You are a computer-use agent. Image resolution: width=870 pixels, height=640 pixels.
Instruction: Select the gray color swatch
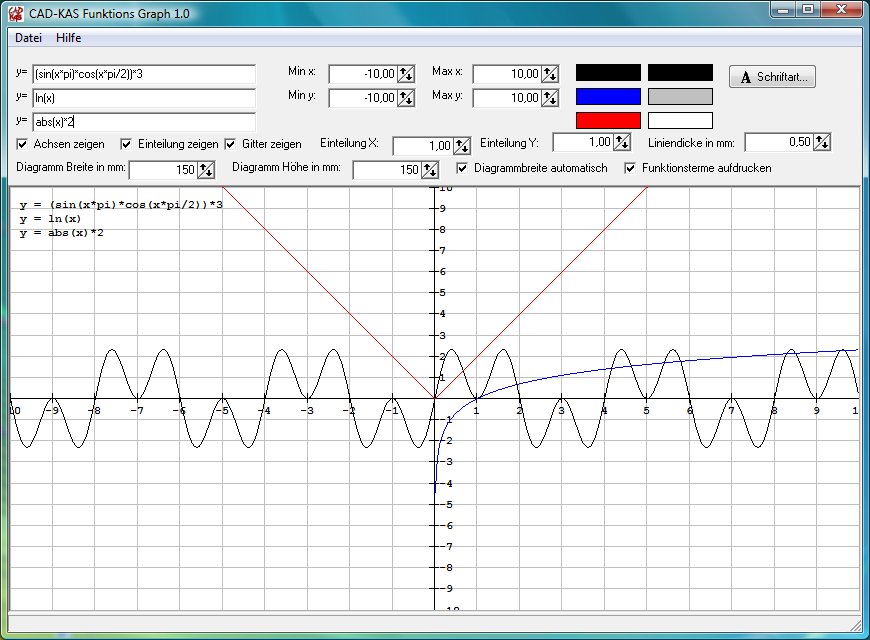680,97
